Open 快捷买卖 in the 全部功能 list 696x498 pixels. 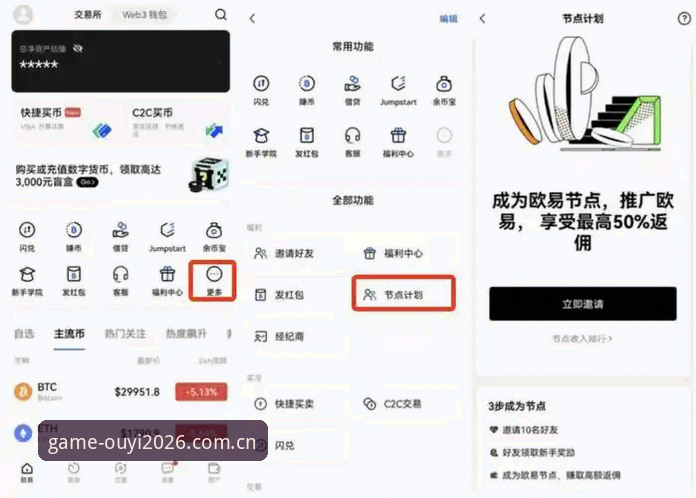[284, 404]
